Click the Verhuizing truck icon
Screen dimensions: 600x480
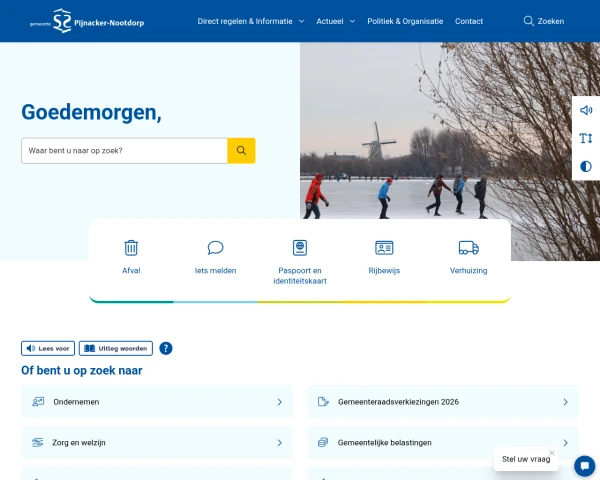point(469,248)
